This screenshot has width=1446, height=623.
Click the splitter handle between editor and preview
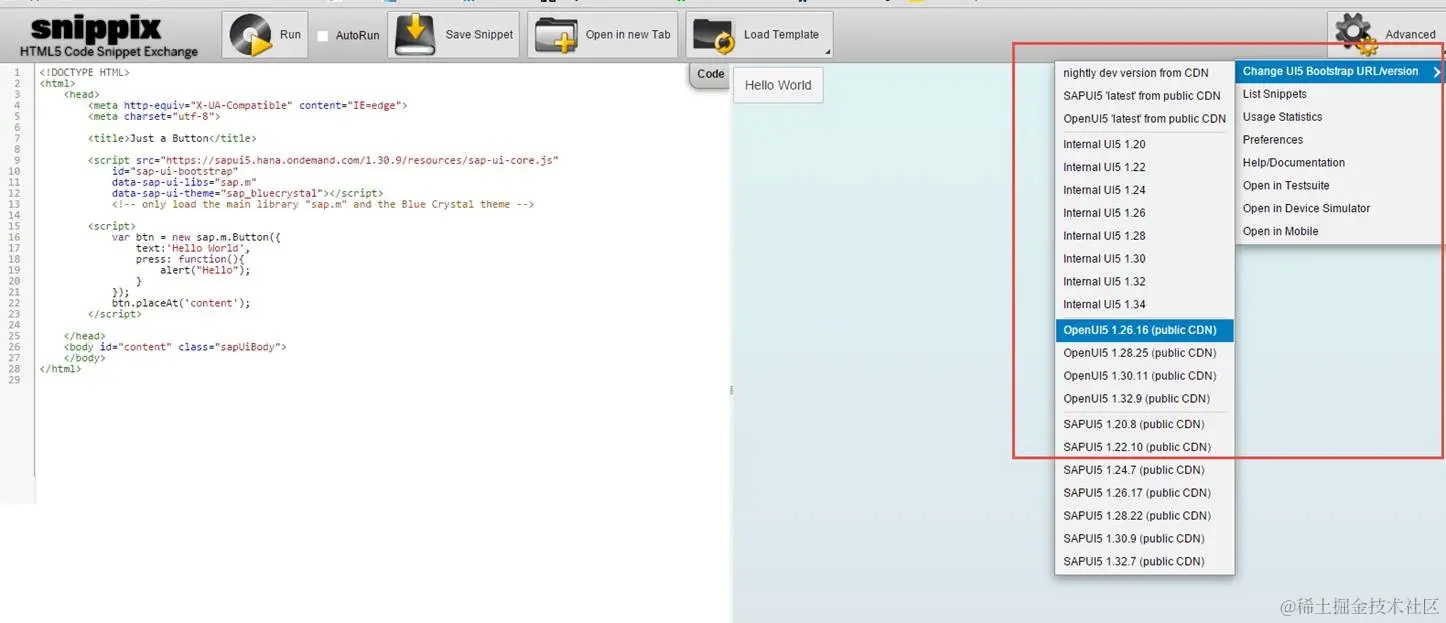pos(732,390)
